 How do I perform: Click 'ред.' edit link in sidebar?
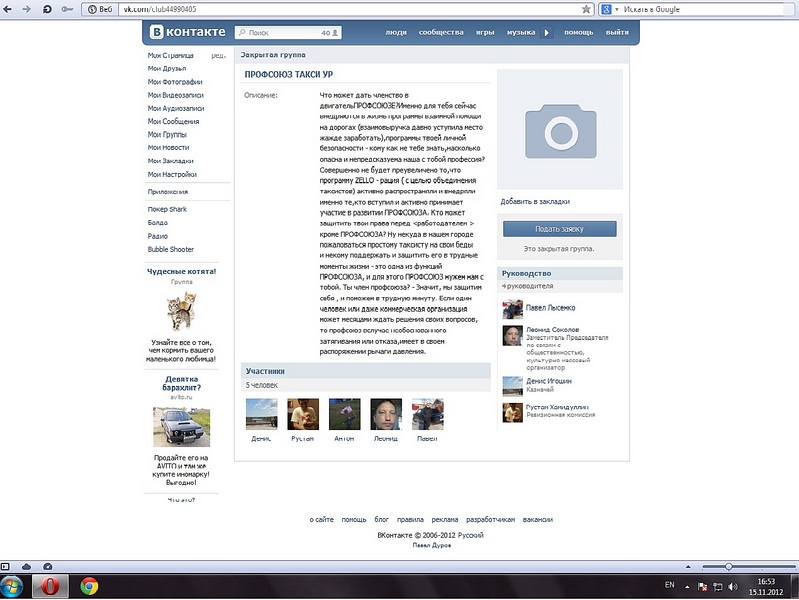[218, 56]
